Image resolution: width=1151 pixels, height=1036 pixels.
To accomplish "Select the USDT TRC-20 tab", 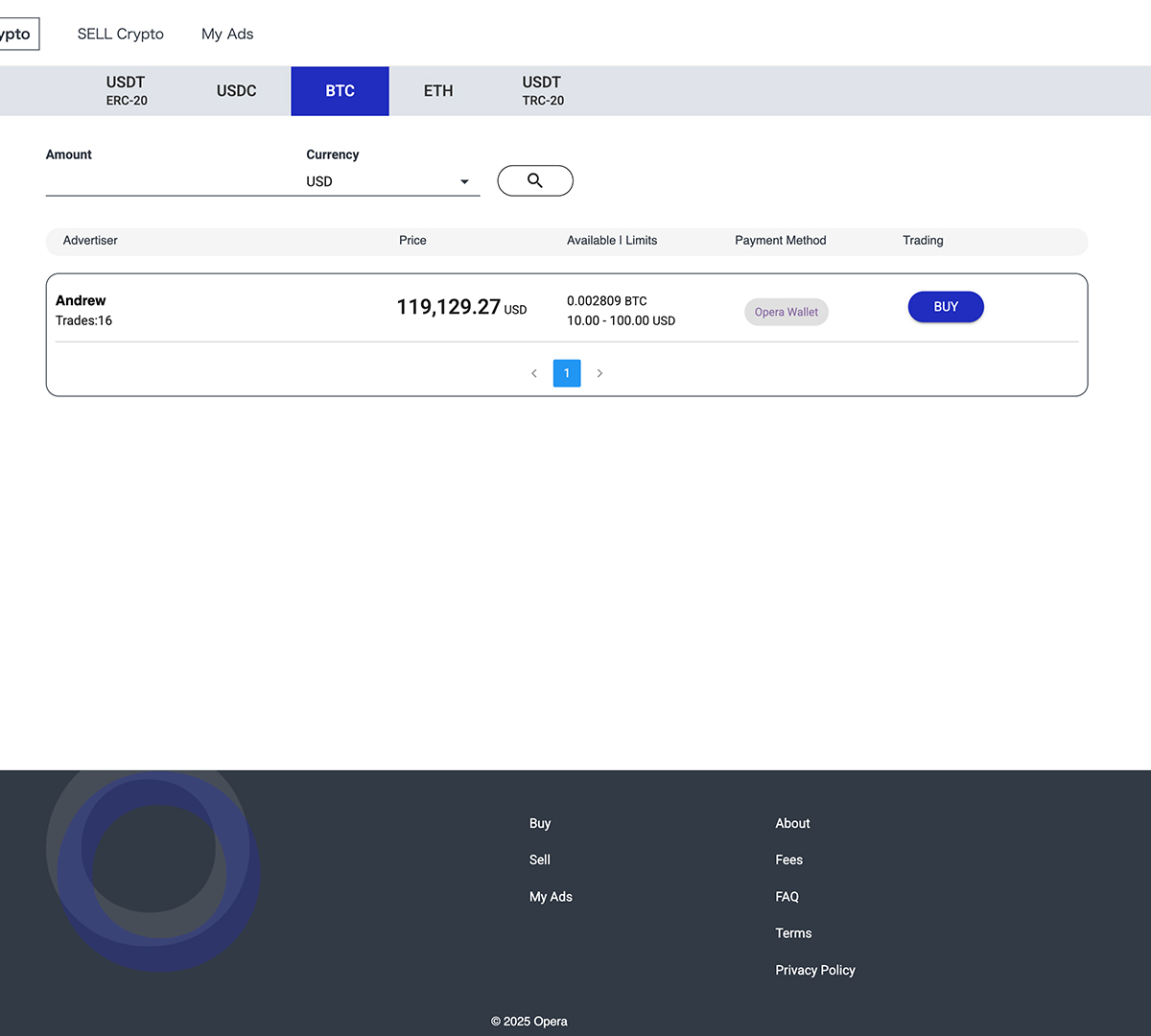I will (x=543, y=91).
